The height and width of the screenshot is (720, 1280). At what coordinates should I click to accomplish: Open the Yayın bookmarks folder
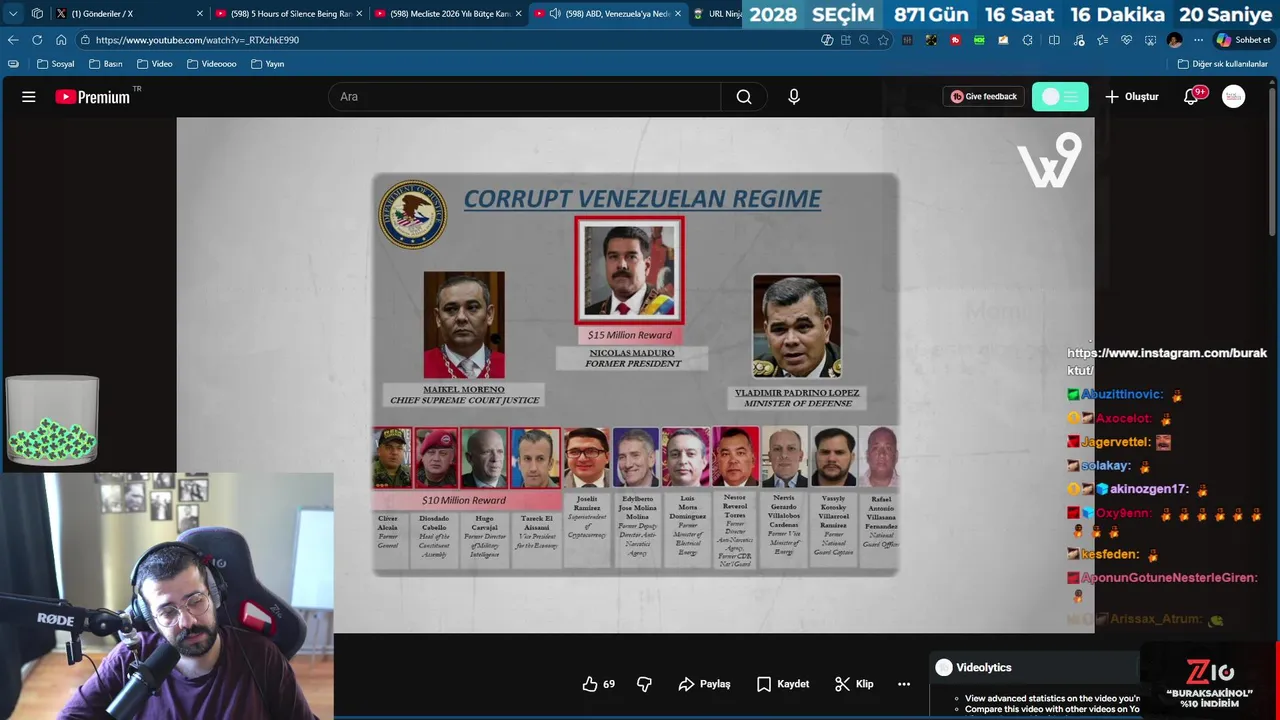click(267, 64)
